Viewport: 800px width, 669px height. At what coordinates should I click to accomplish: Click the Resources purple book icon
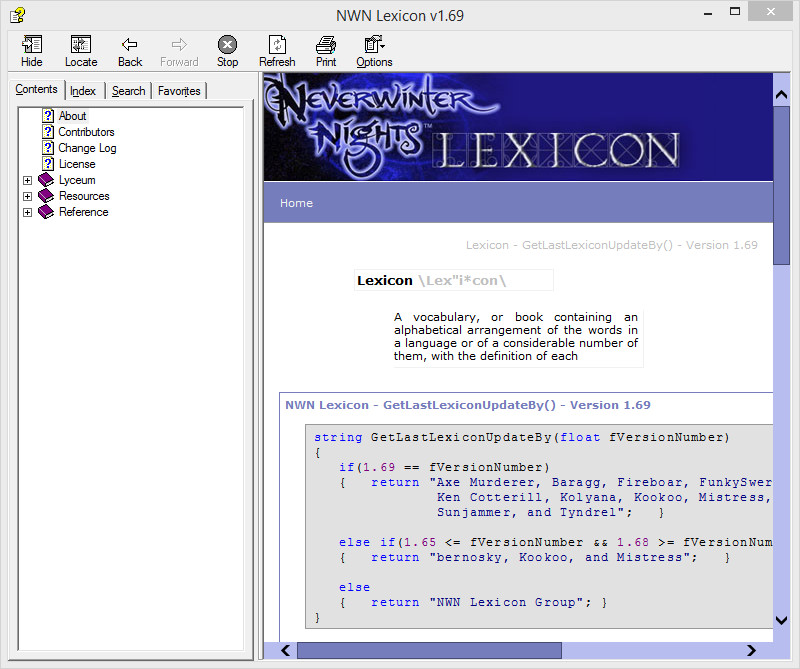pos(46,196)
